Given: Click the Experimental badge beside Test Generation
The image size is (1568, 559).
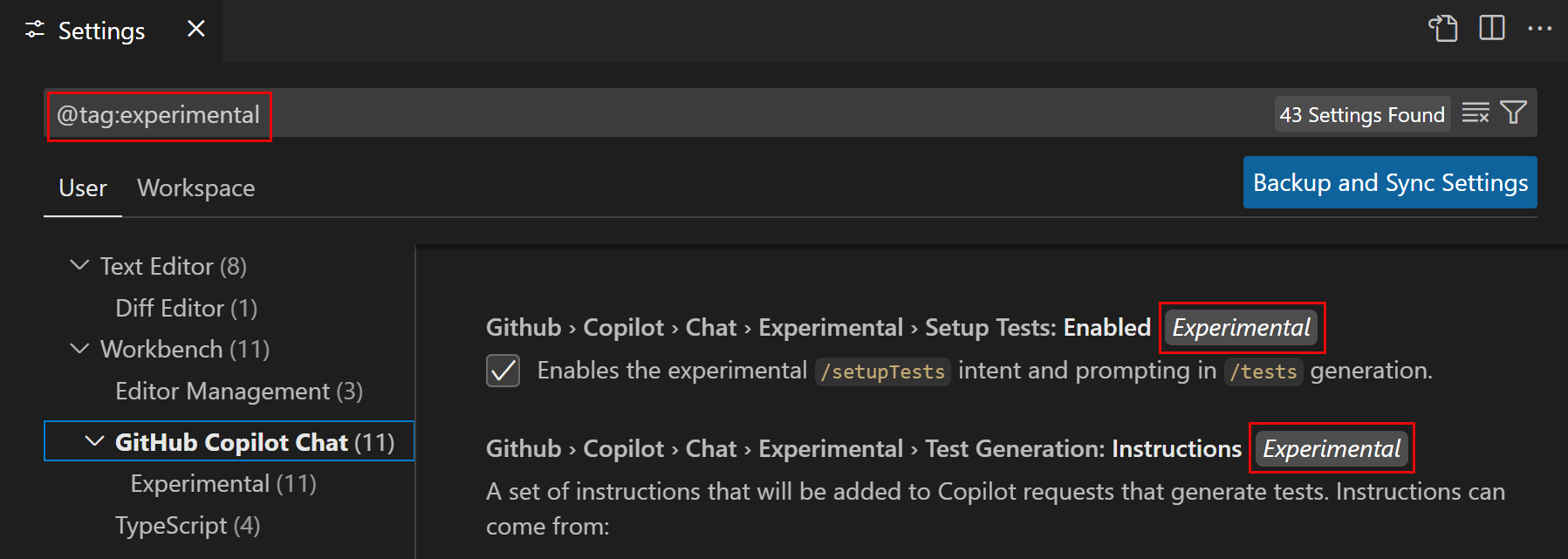Looking at the screenshot, I should pyautogui.click(x=1331, y=448).
